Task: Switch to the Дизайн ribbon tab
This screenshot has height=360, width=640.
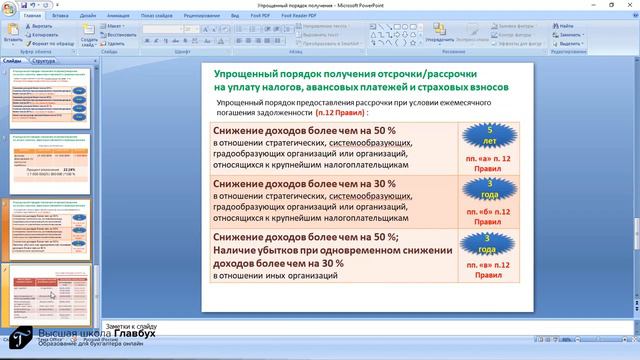Action: [x=88, y=16]
